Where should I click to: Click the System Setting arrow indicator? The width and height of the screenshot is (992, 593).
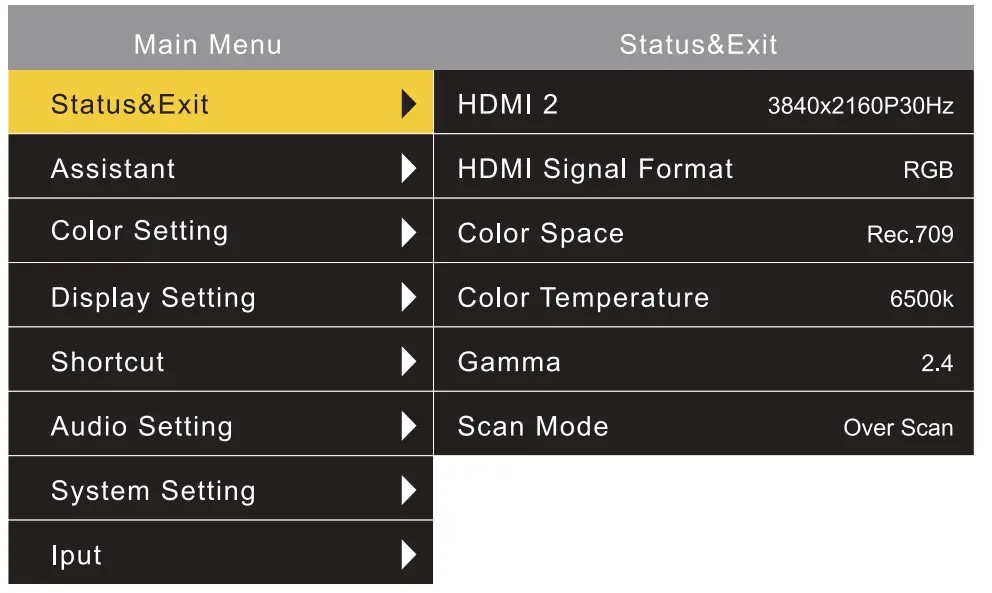410,489
